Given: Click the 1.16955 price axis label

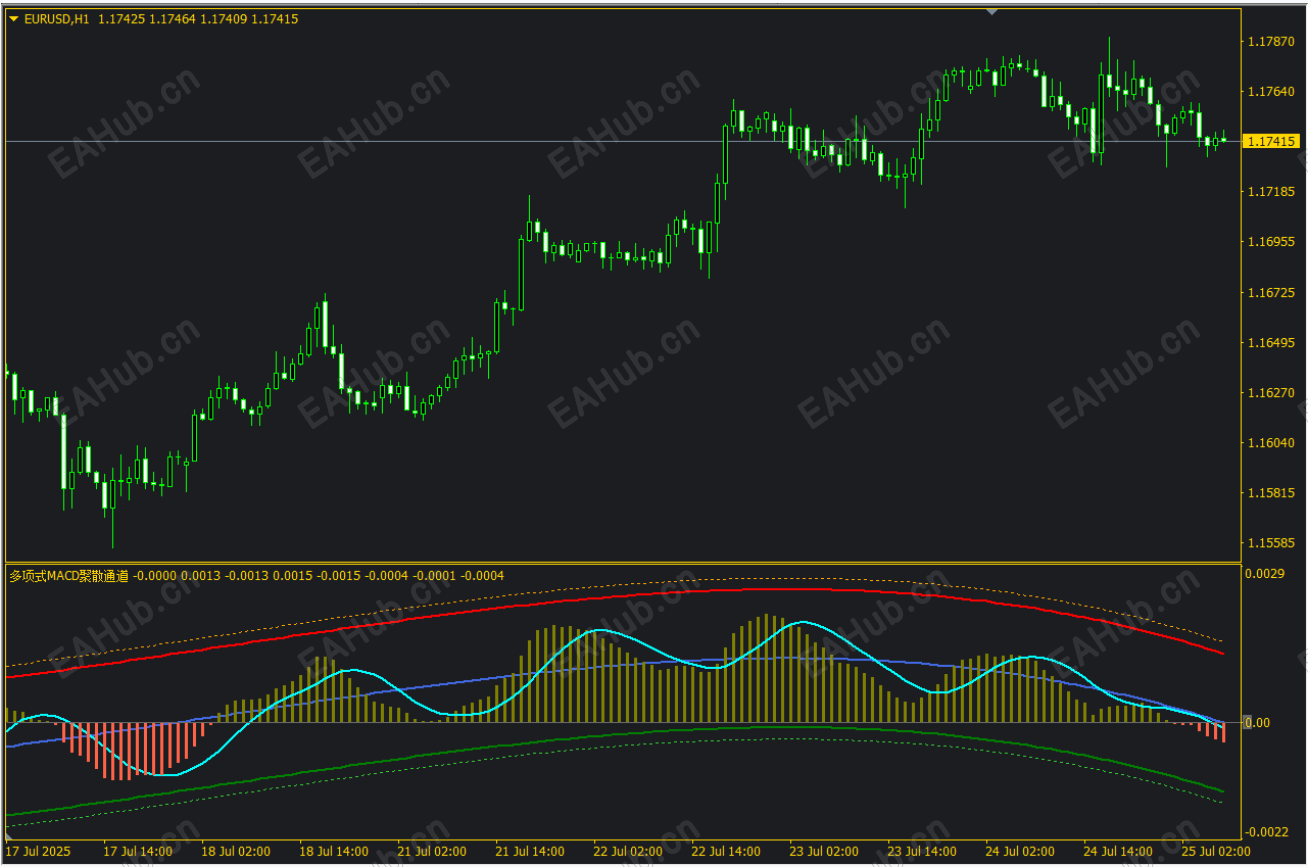Looking at the screenshot, I should 1270,241.
